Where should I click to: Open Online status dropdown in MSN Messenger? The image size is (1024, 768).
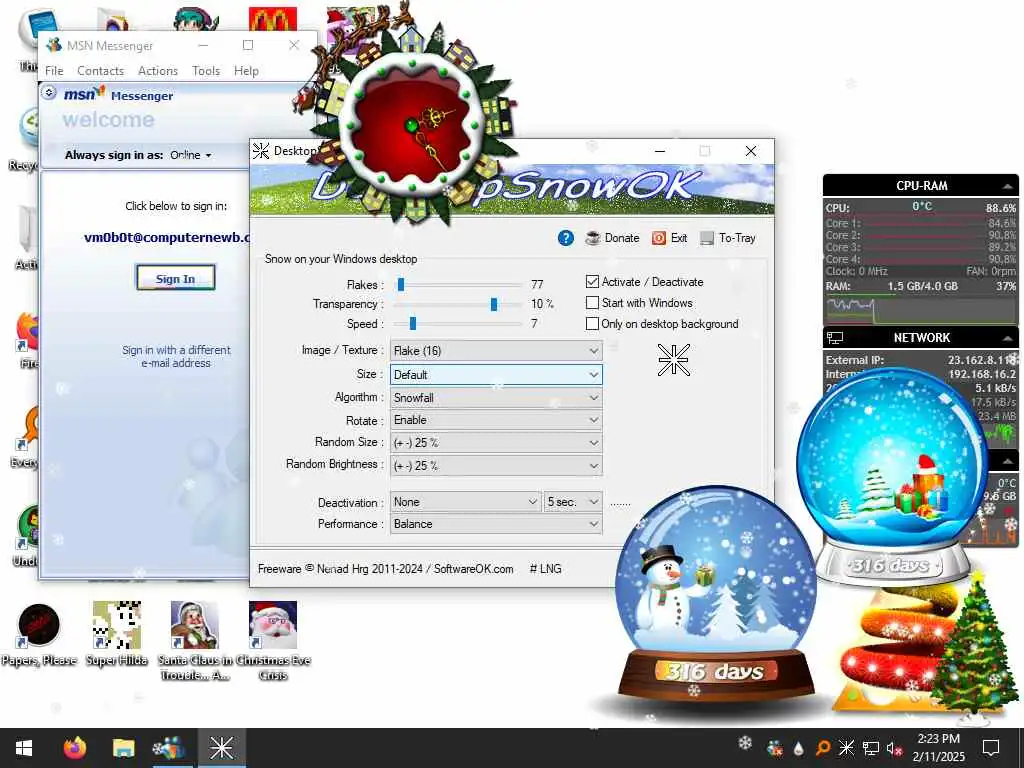point(191,155)
